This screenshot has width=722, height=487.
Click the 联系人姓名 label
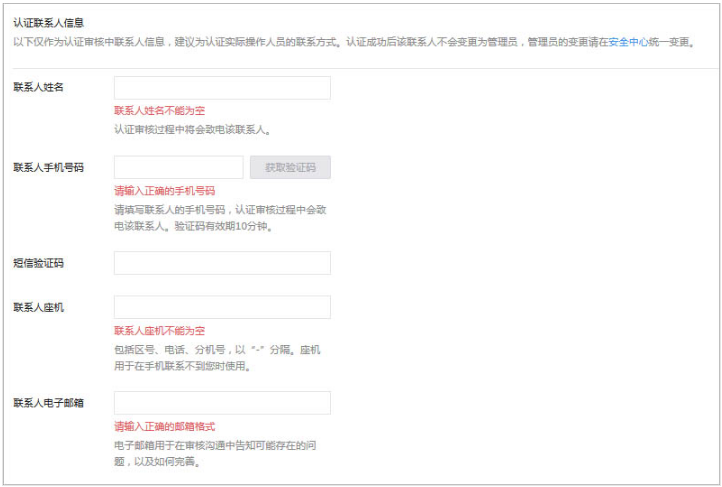click(38, 87)
